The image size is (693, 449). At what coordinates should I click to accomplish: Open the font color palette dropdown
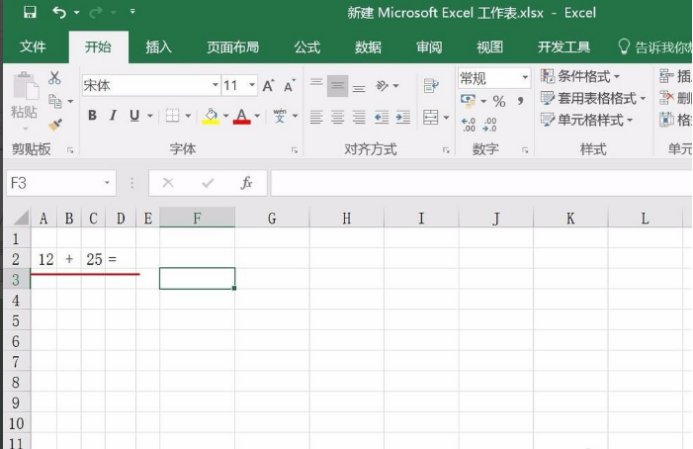pos(257,116)
